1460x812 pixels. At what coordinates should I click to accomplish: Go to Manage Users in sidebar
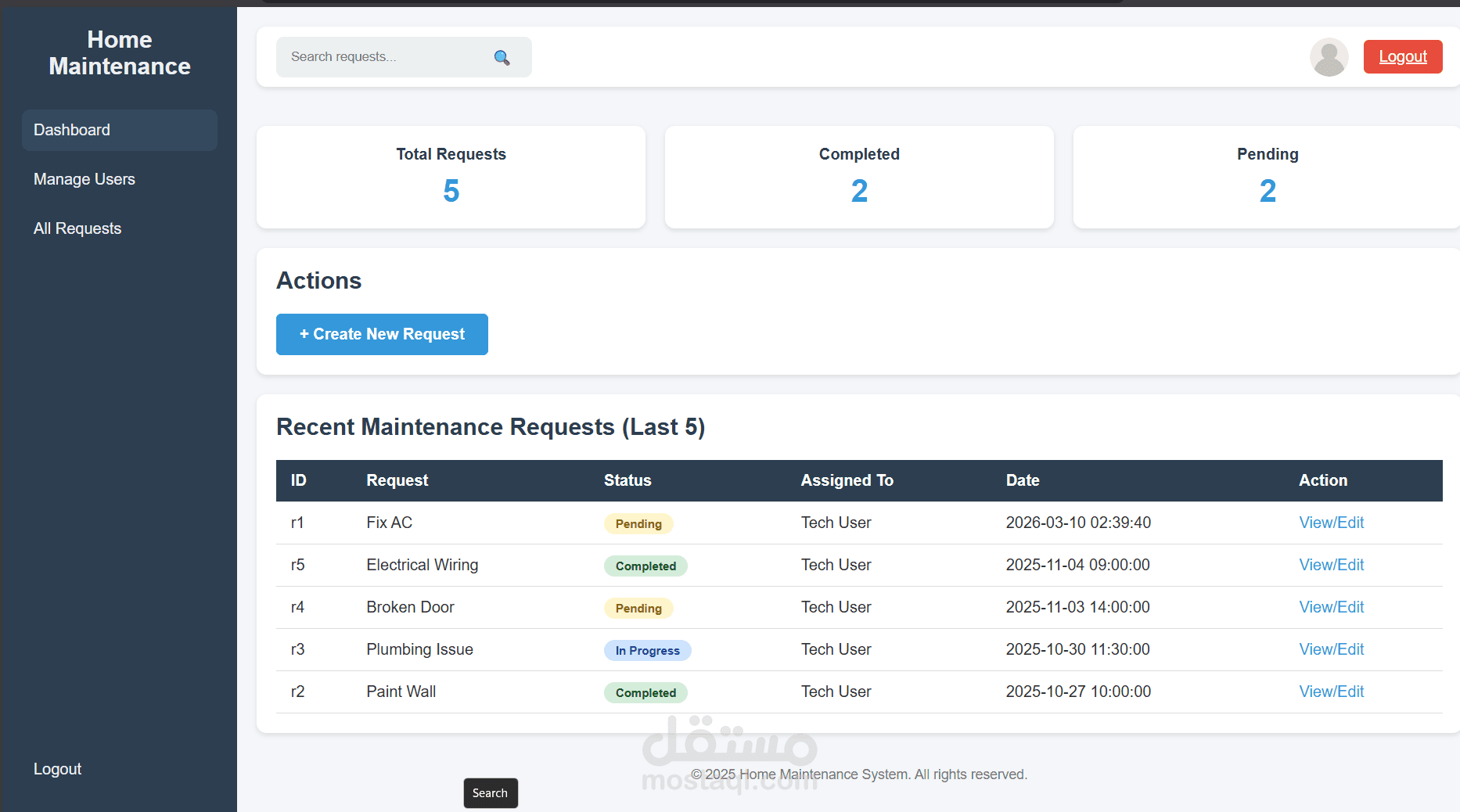pyautogui.click(x=120, y=179)
